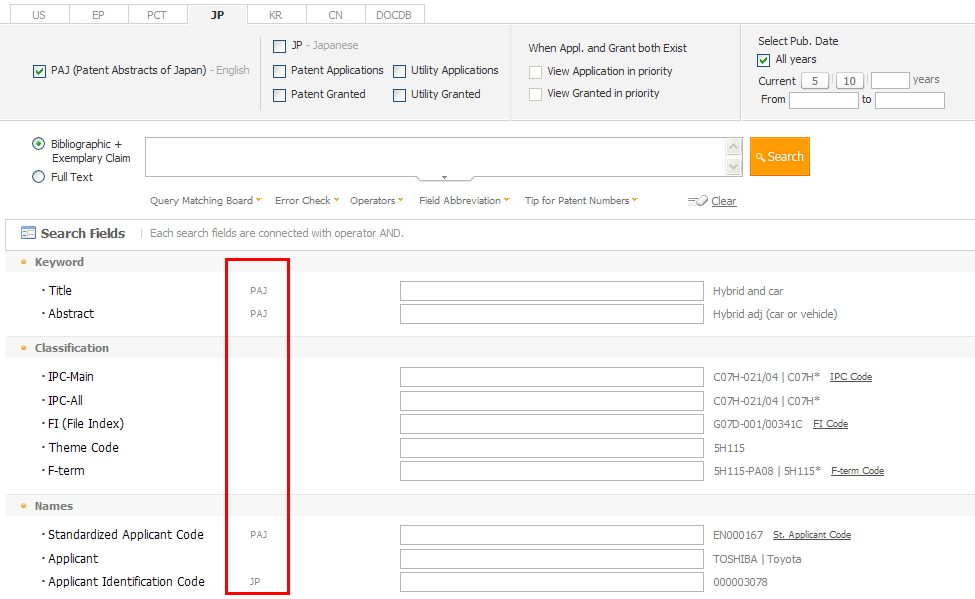Click the orange Search magnifier button
This screenshot has width=975, height=599.
coord(779,156)
